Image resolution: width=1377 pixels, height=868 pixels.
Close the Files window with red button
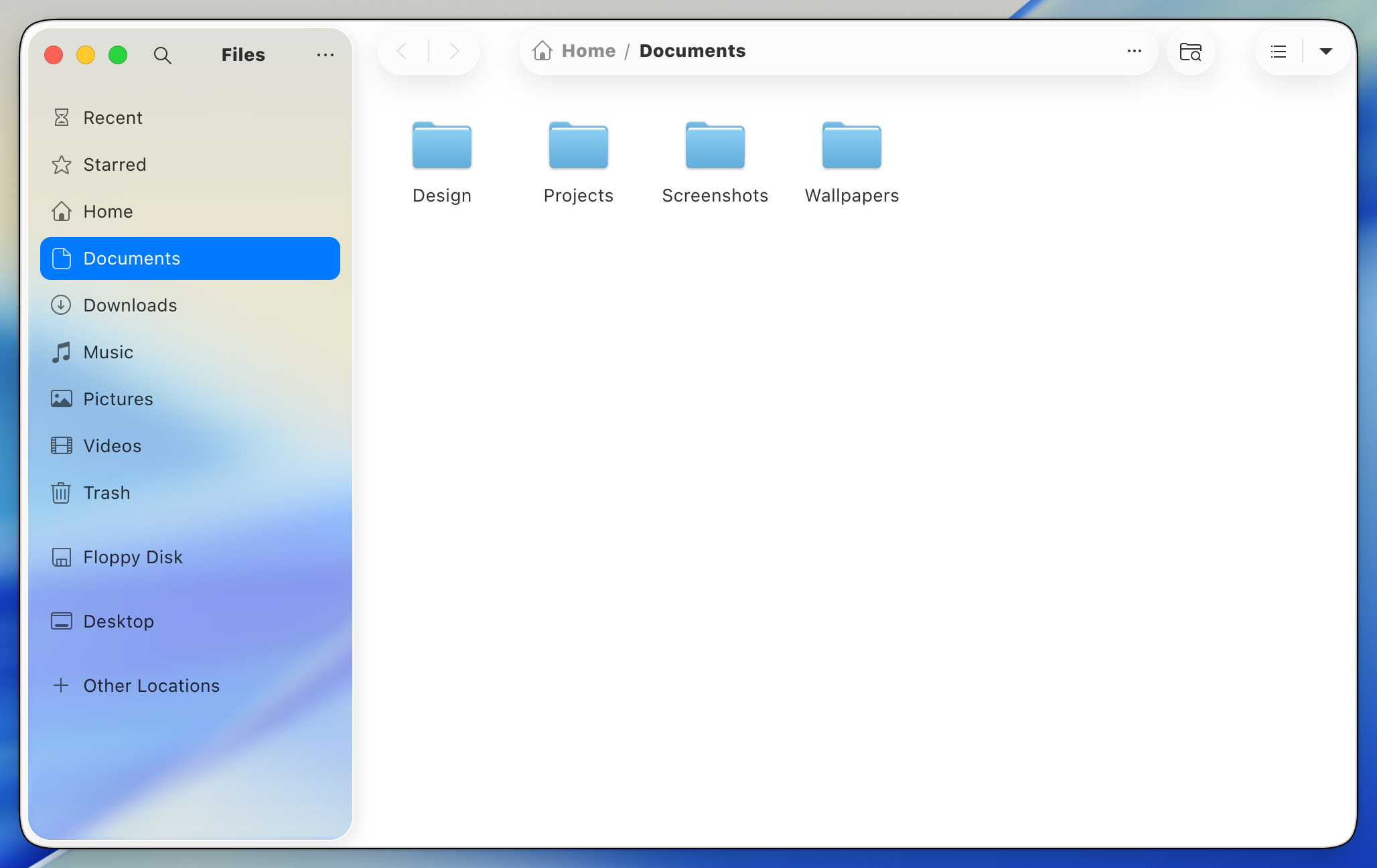click(x=54, y=55)
